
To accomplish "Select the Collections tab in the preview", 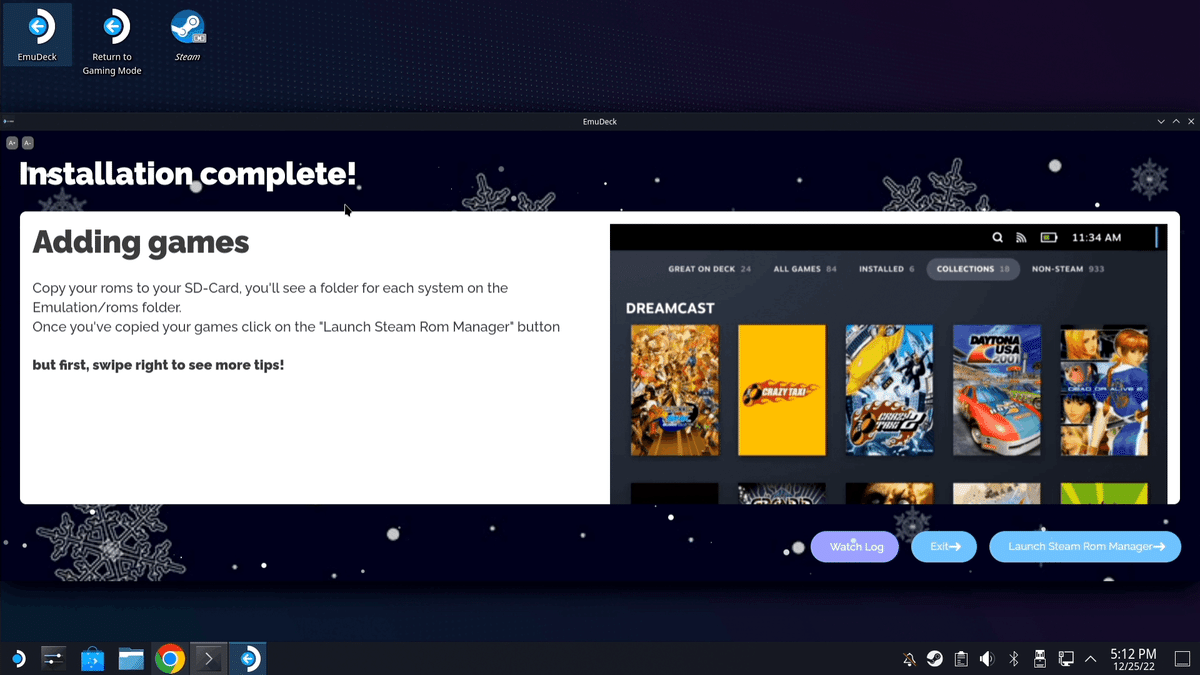I will (x=973, y=269).
